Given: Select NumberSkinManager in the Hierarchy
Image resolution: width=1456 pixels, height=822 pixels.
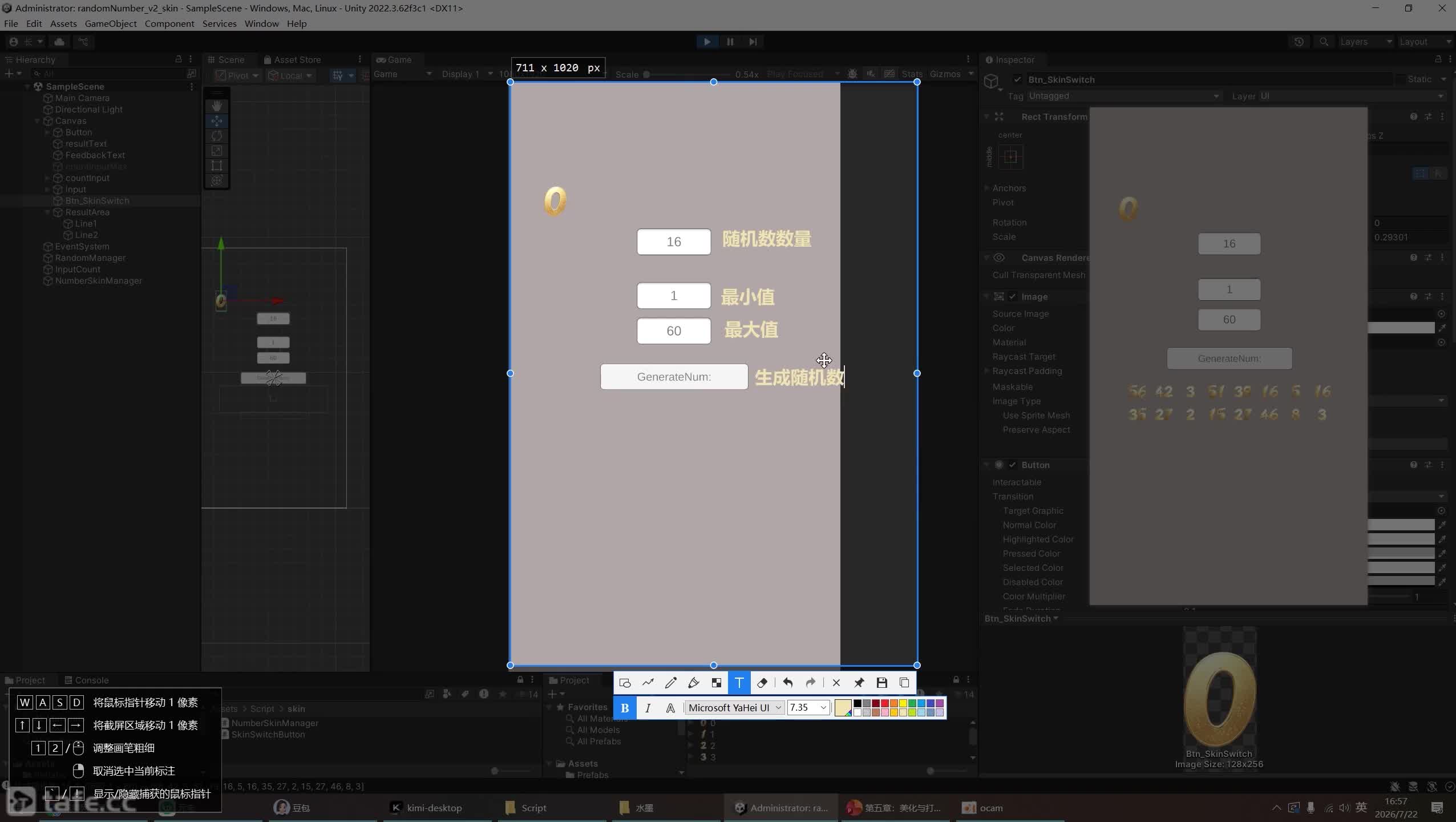Looking at the screenshot, I should pos(98,281).
